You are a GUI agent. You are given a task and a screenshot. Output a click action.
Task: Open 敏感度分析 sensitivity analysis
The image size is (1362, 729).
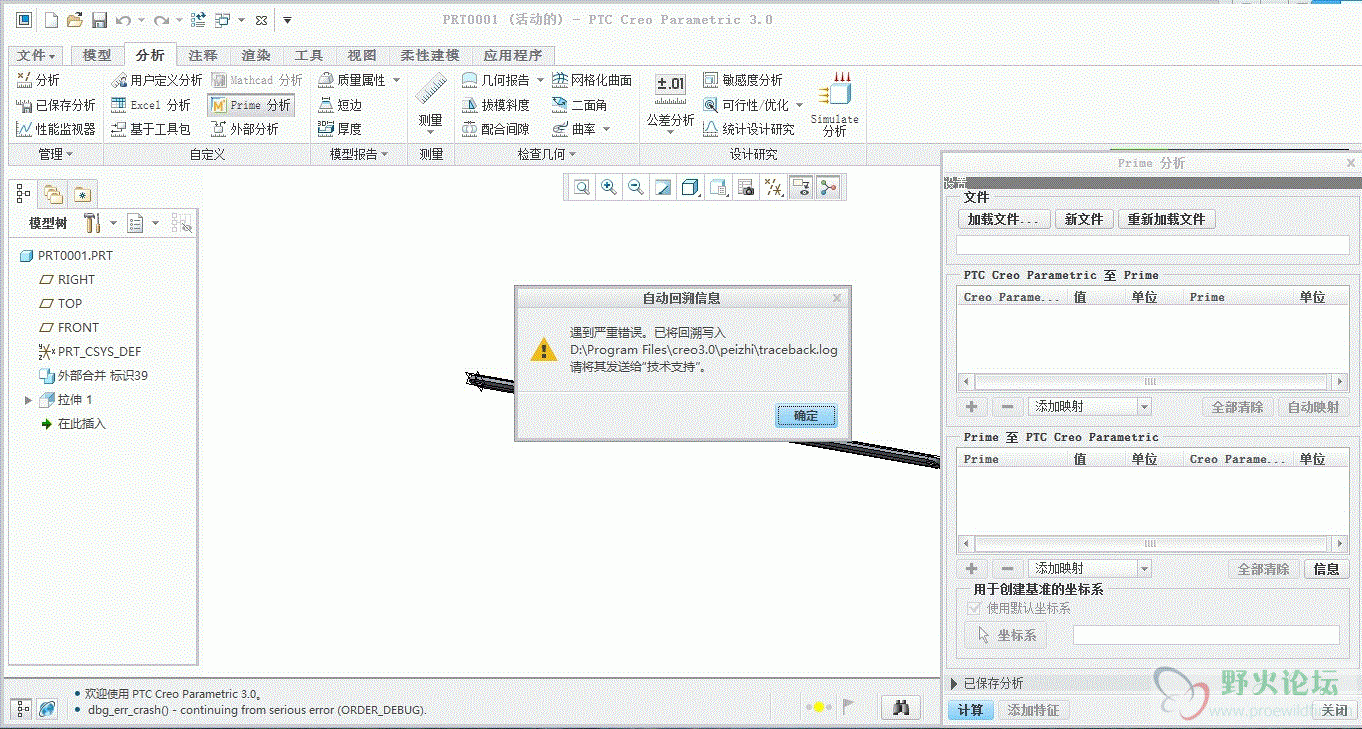743,80
